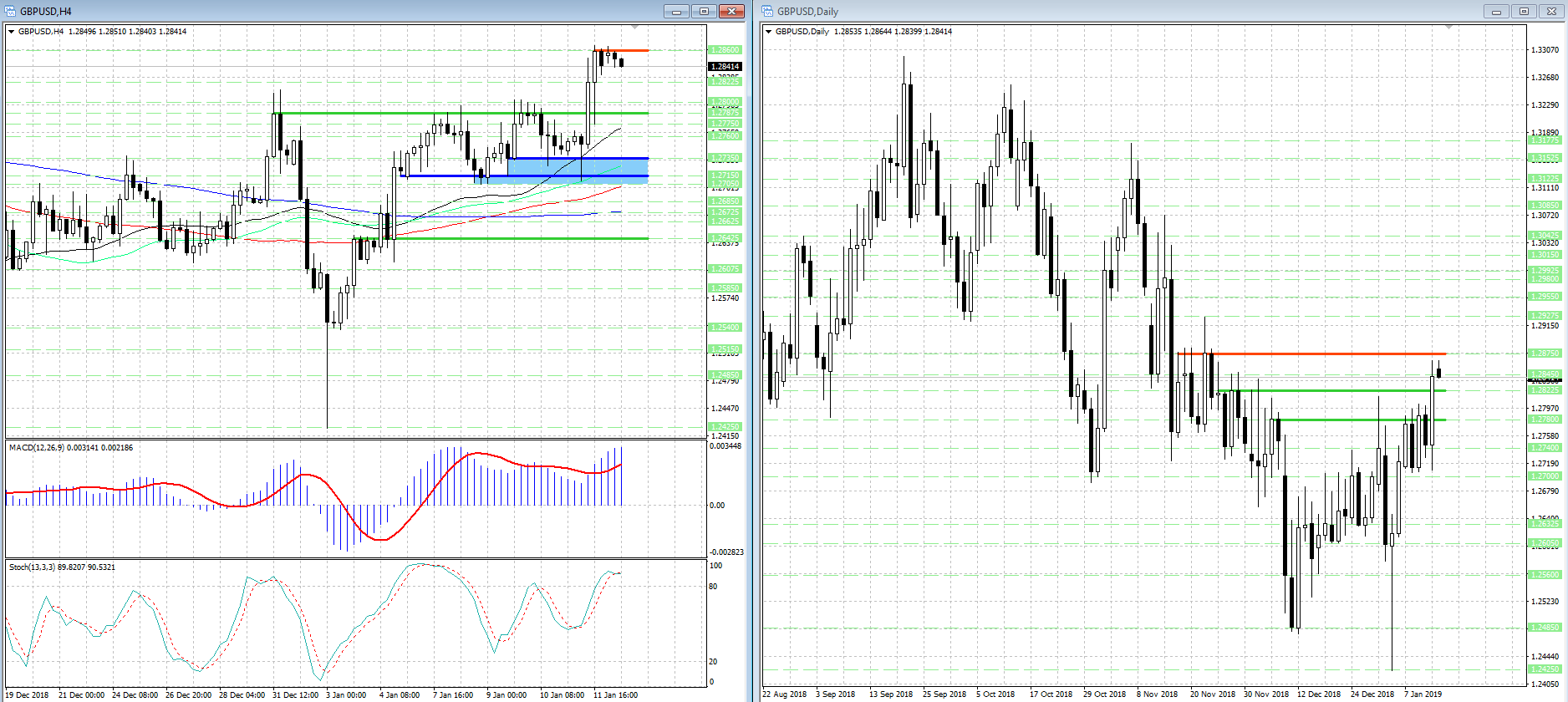Click the grey chart shift marker on the H4 chart

[x=634, y=28]
